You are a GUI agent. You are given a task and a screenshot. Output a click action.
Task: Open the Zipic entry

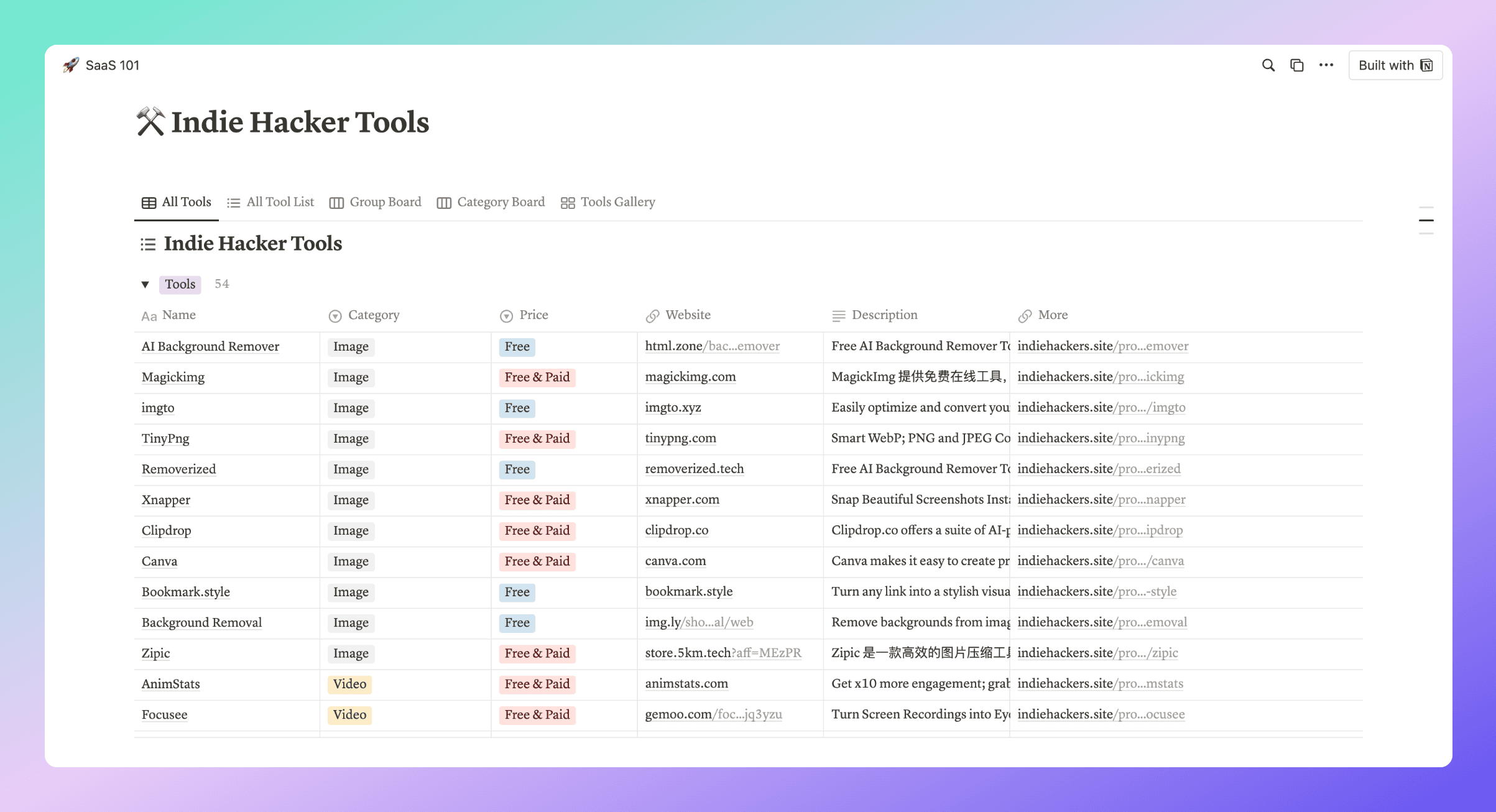pos(155,653)
